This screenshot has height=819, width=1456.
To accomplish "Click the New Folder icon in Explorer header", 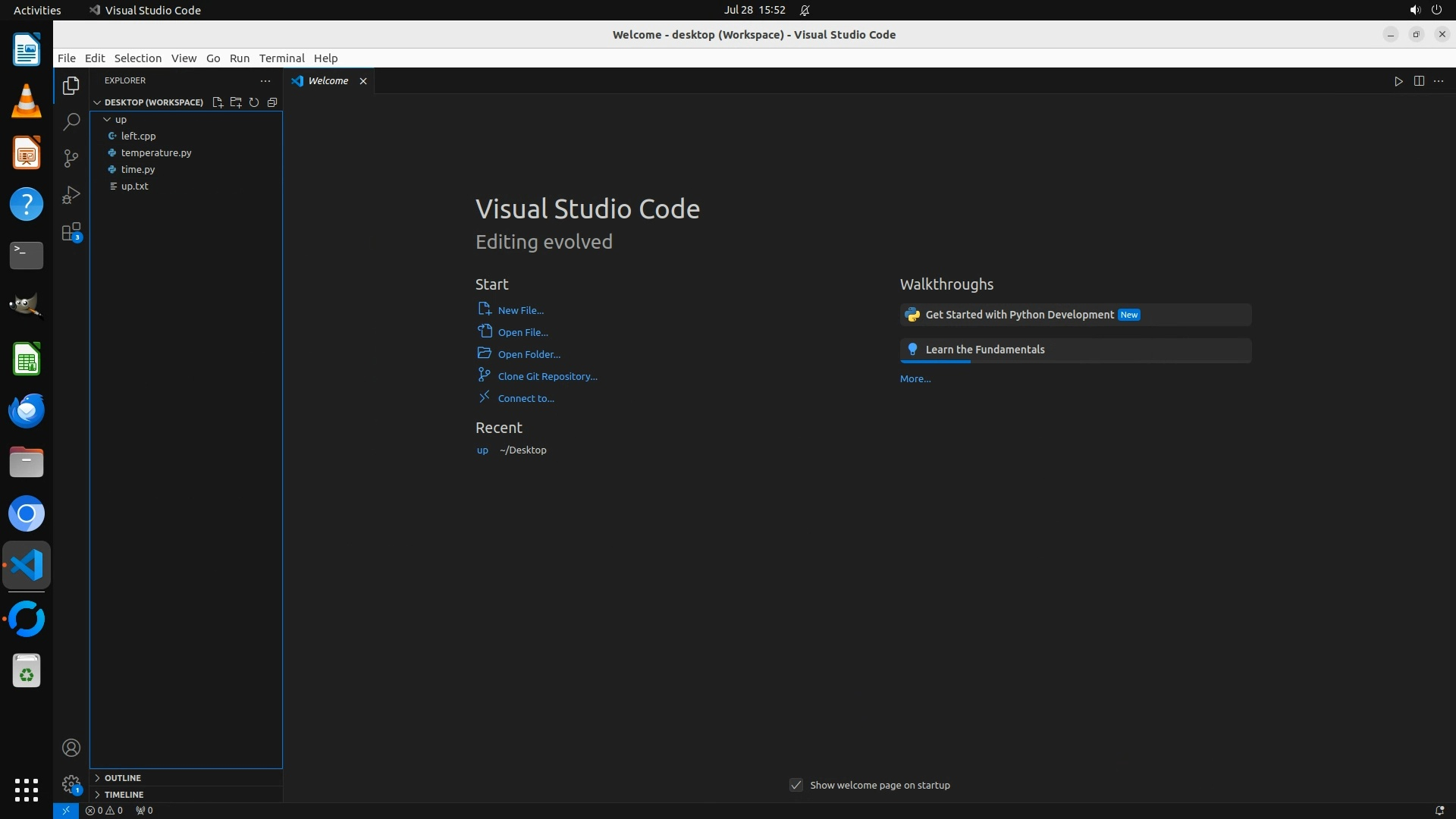I will click(236, 102).
